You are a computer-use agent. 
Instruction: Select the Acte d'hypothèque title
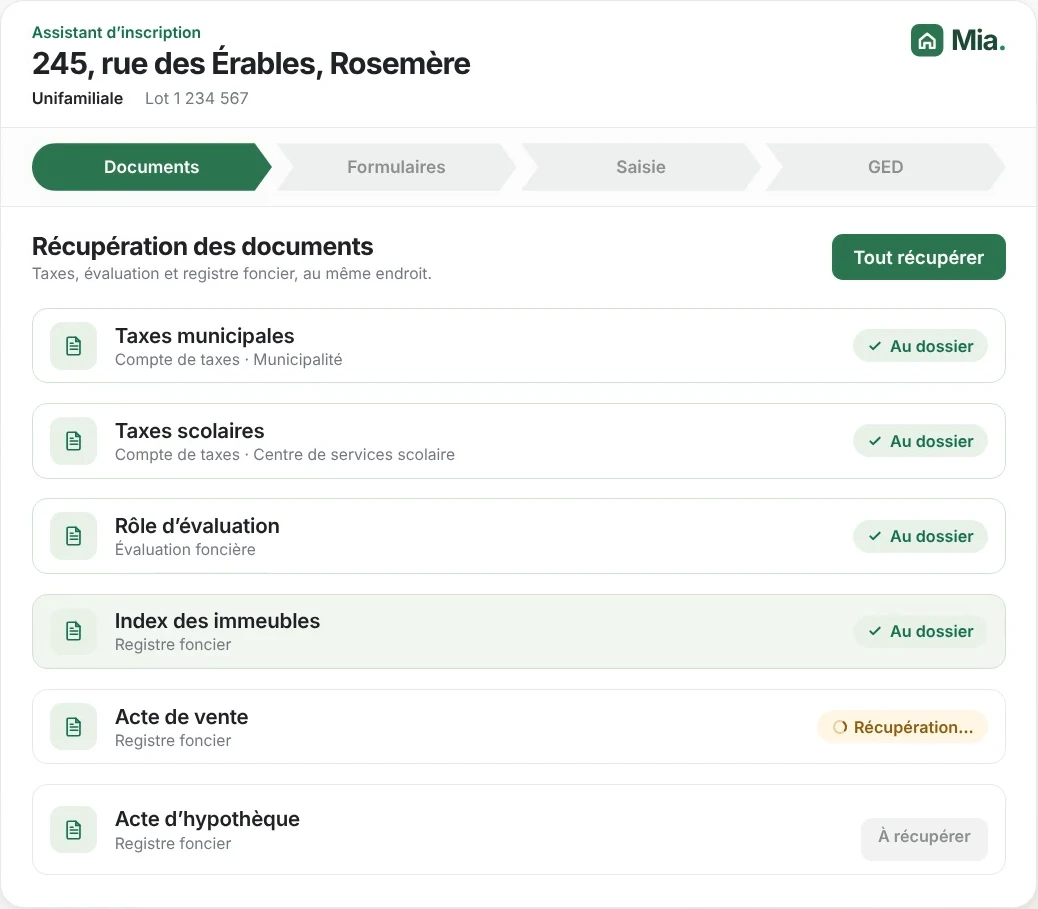coord(207,820)
